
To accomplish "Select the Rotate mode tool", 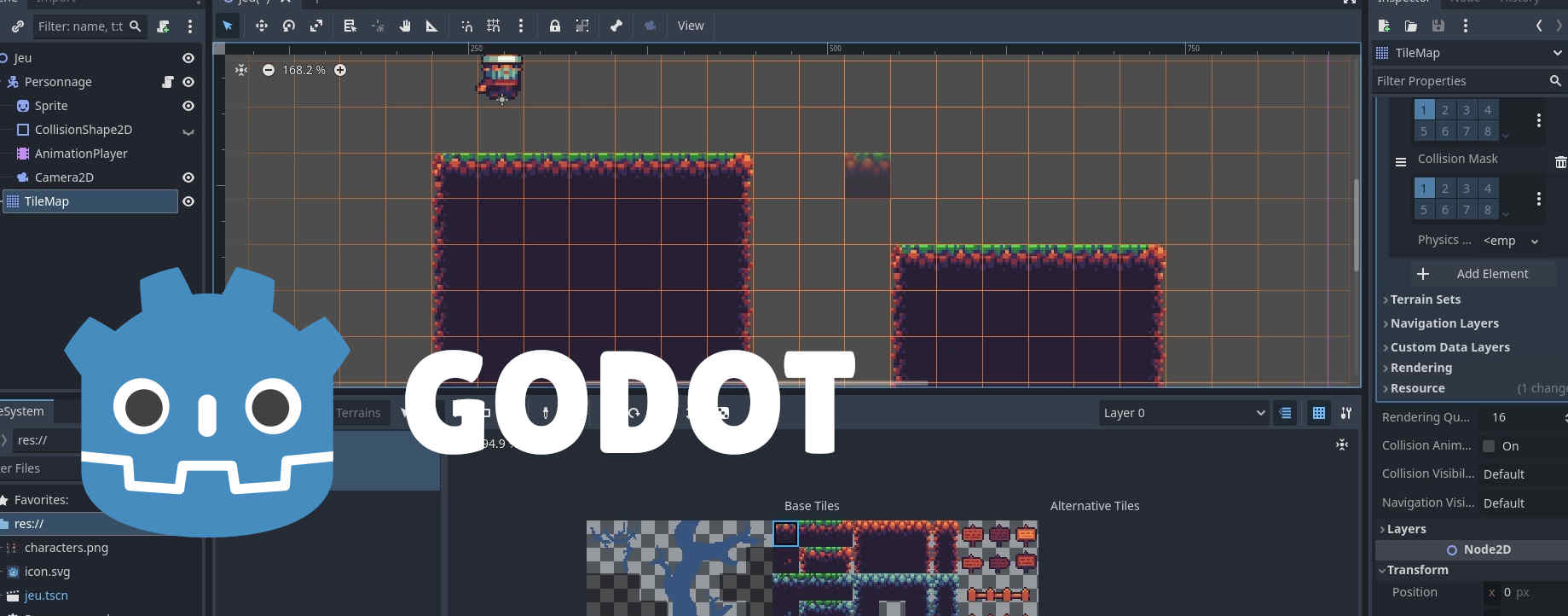I will point(289,26).
